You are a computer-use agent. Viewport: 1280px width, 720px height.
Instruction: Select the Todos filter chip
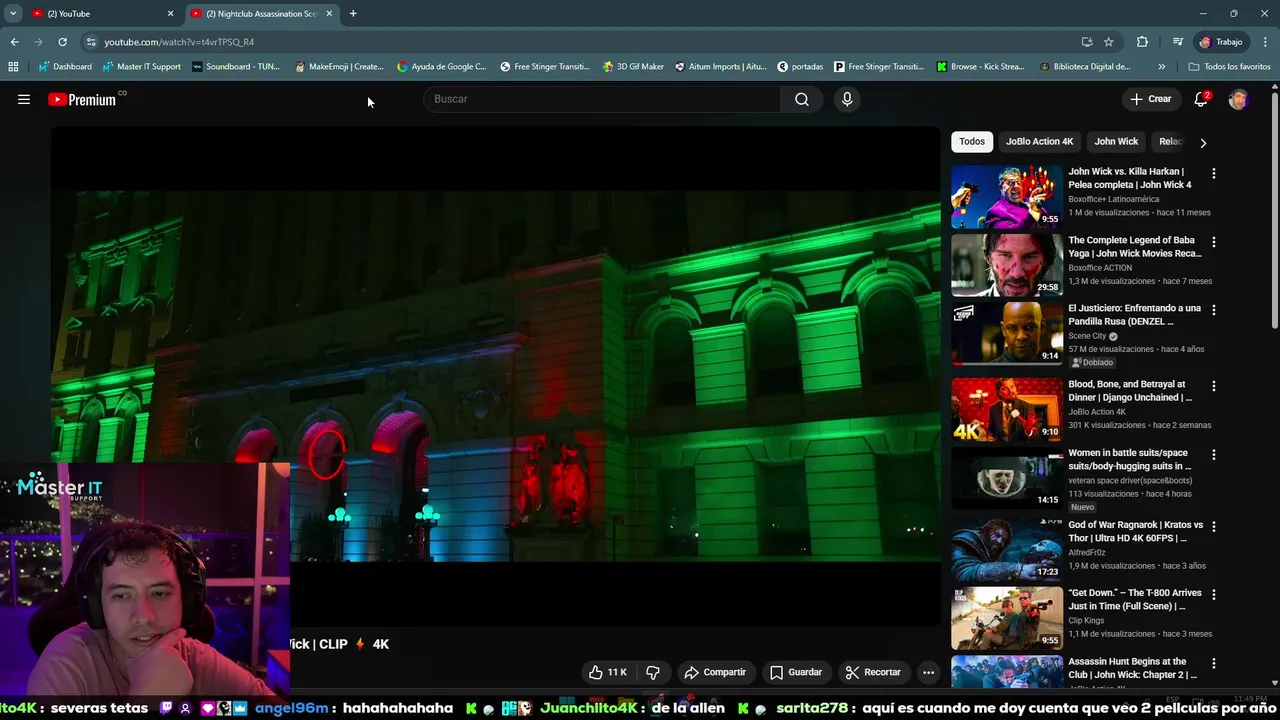(x=972, y=142)
